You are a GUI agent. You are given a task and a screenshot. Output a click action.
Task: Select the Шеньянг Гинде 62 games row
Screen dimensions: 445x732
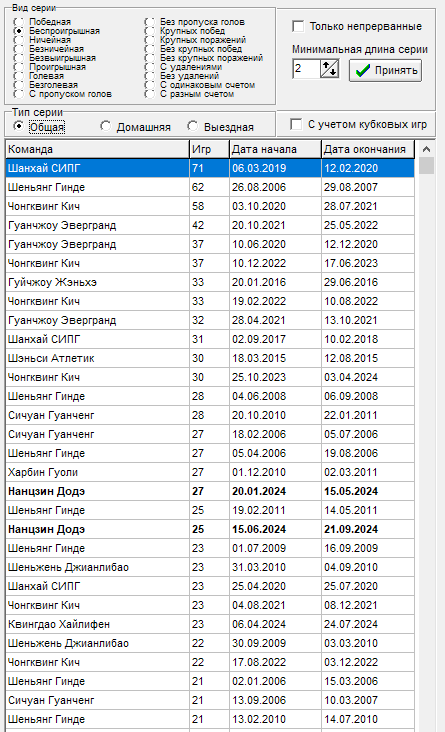(x=210, y=187)
